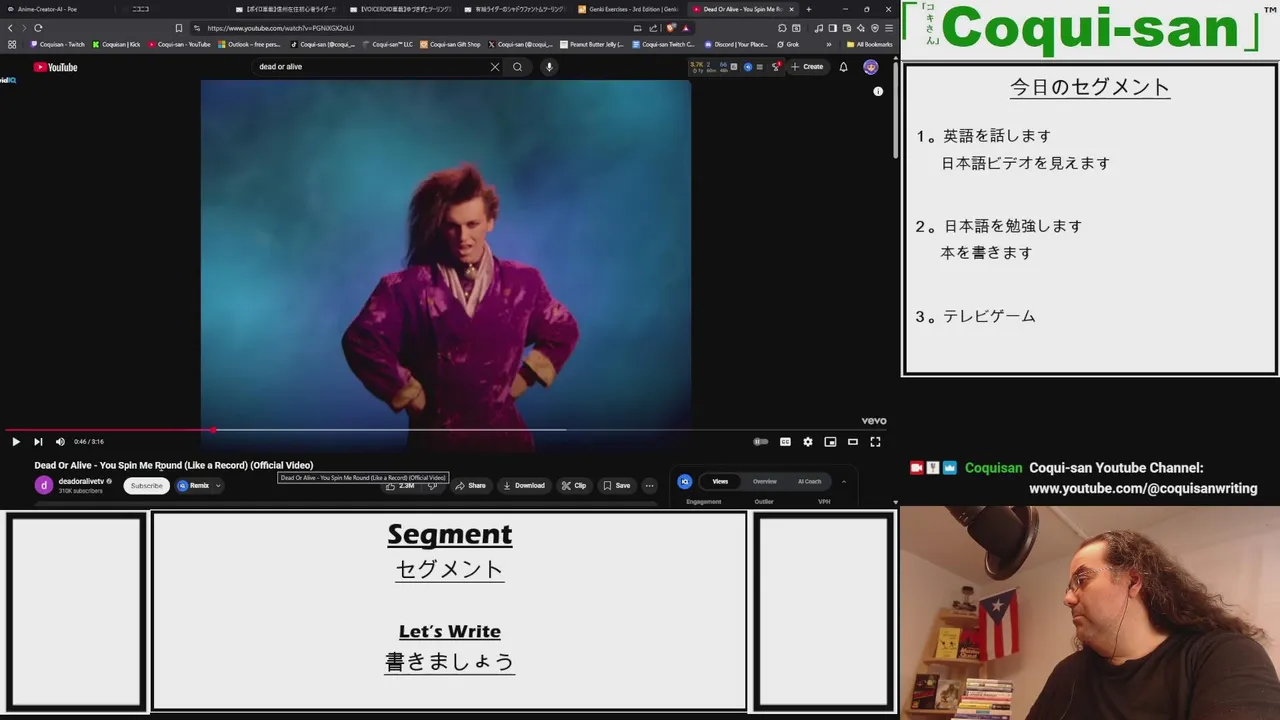Switch to theater mode view
This screenshot has height=720, width=1280.
(853, 441)
